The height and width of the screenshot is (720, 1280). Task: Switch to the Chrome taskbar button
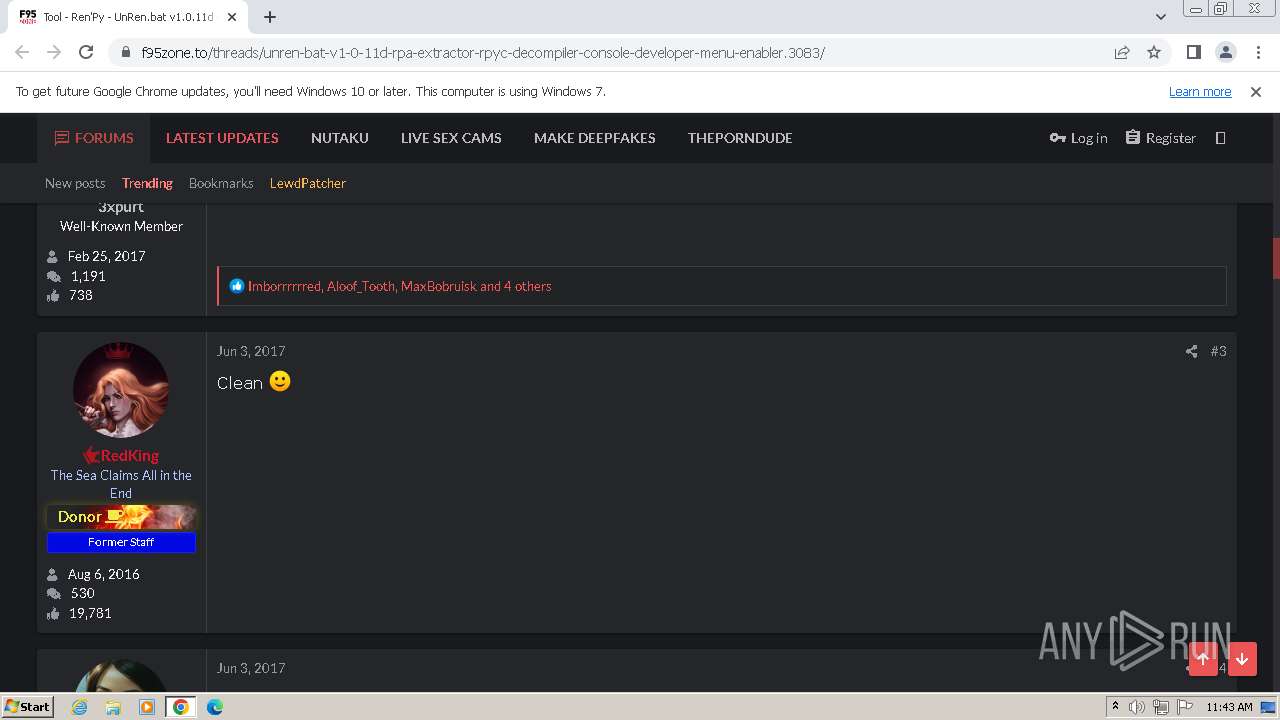pos(181,707)
